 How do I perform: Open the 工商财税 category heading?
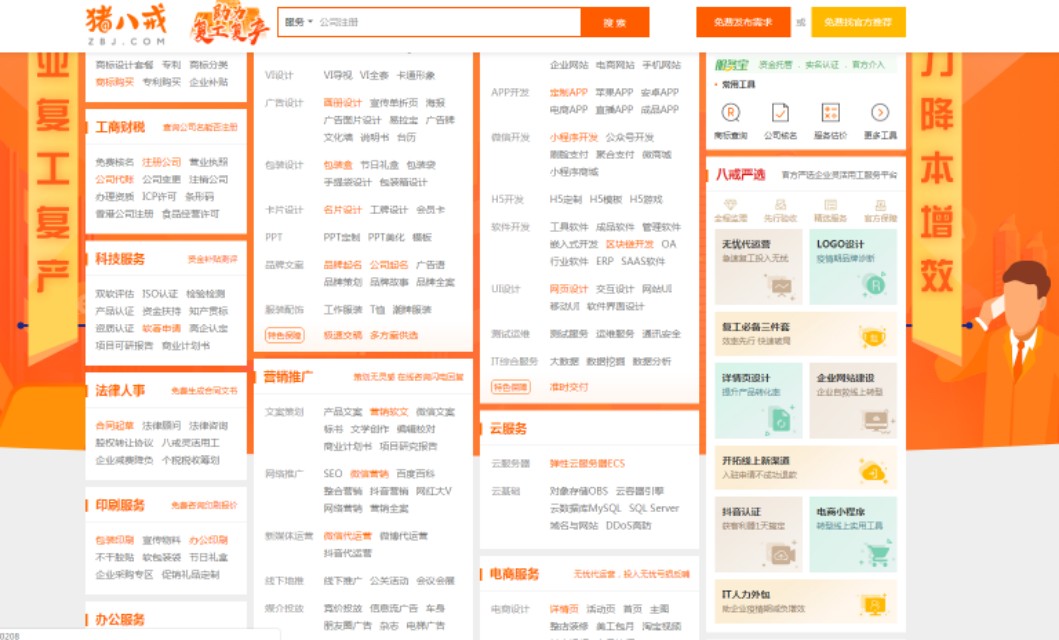click(x=120, y=127)
